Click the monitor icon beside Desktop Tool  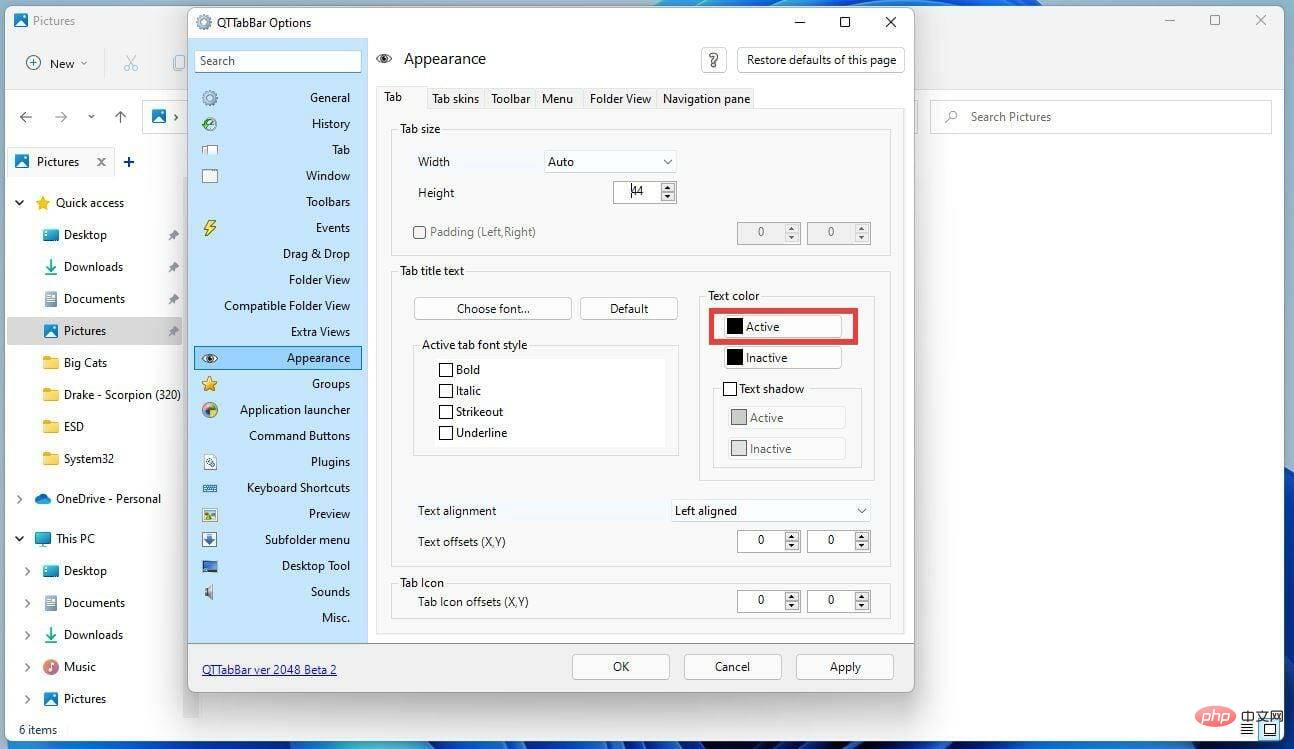pos(210,566)
